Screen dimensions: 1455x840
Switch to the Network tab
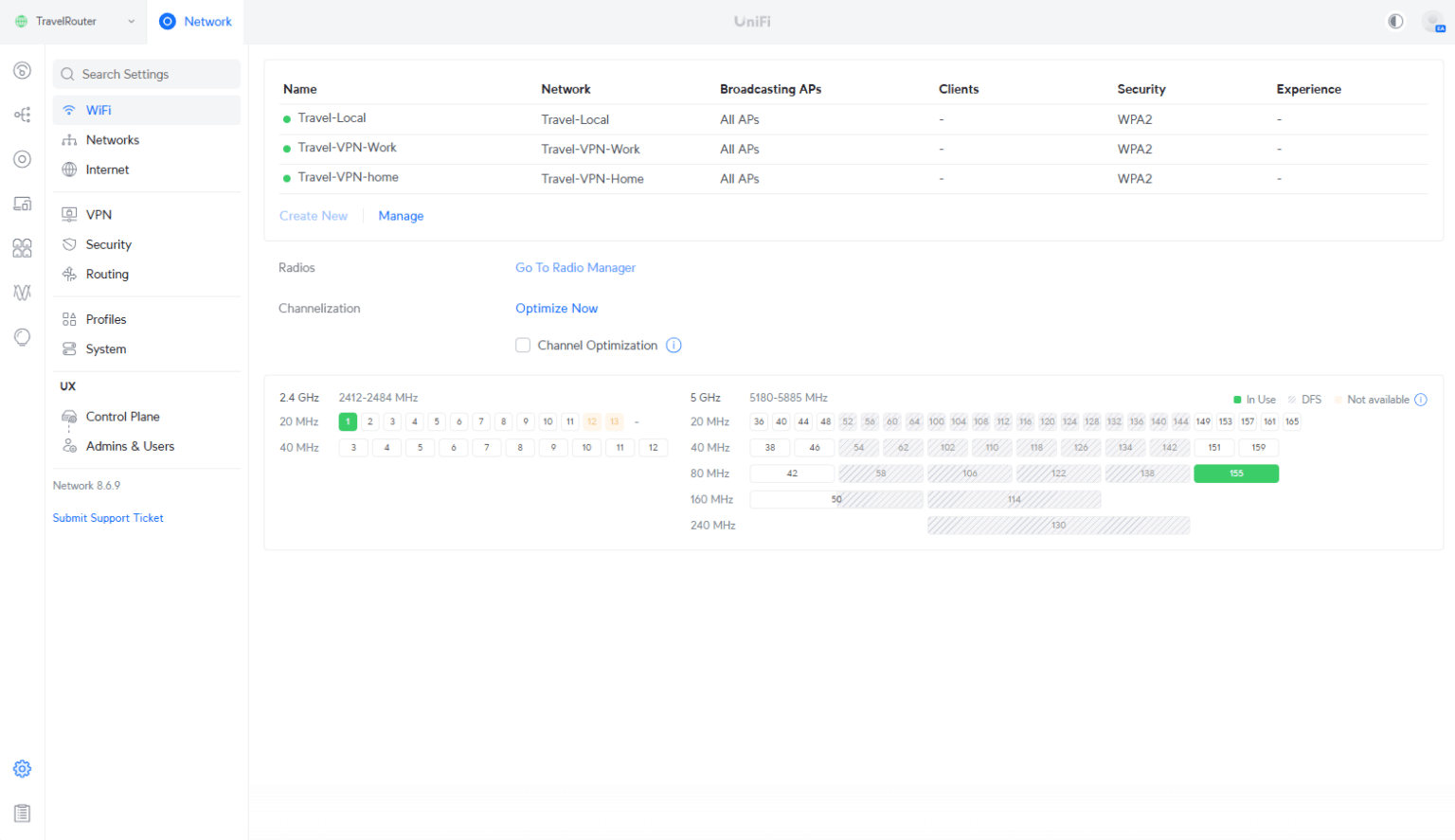tap(195, 21)
